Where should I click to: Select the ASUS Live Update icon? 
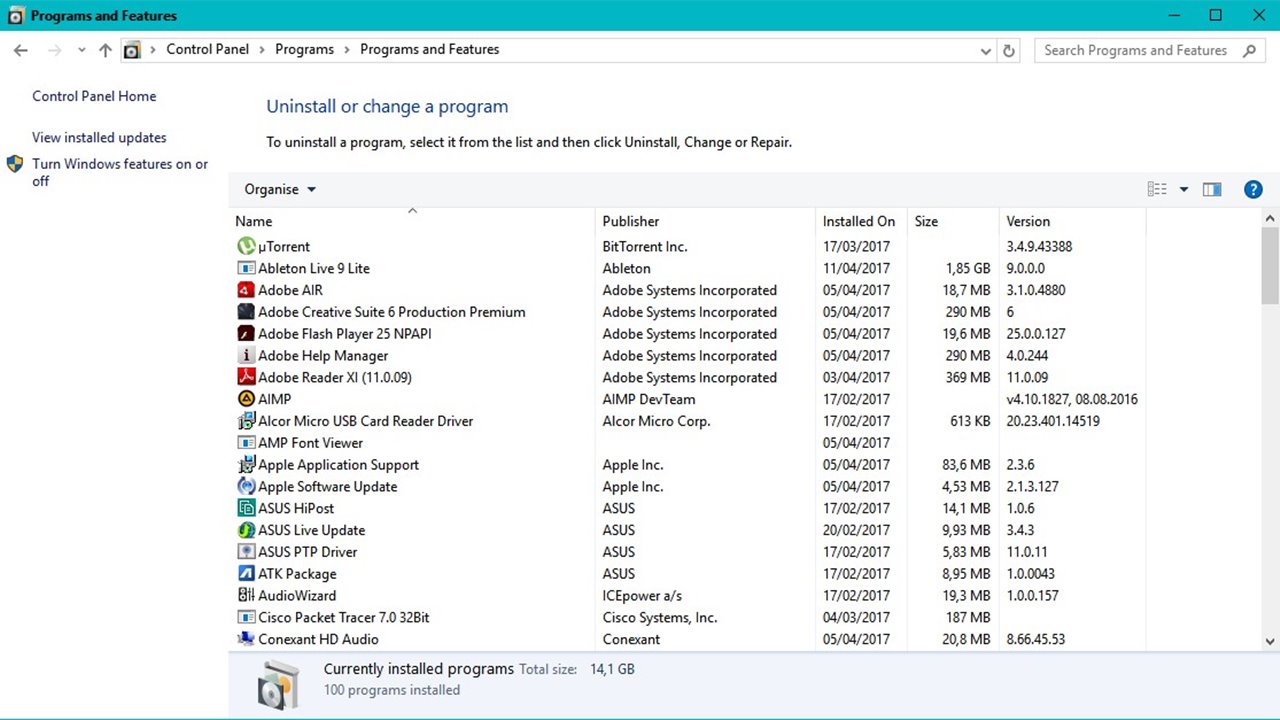pos(246,530)
